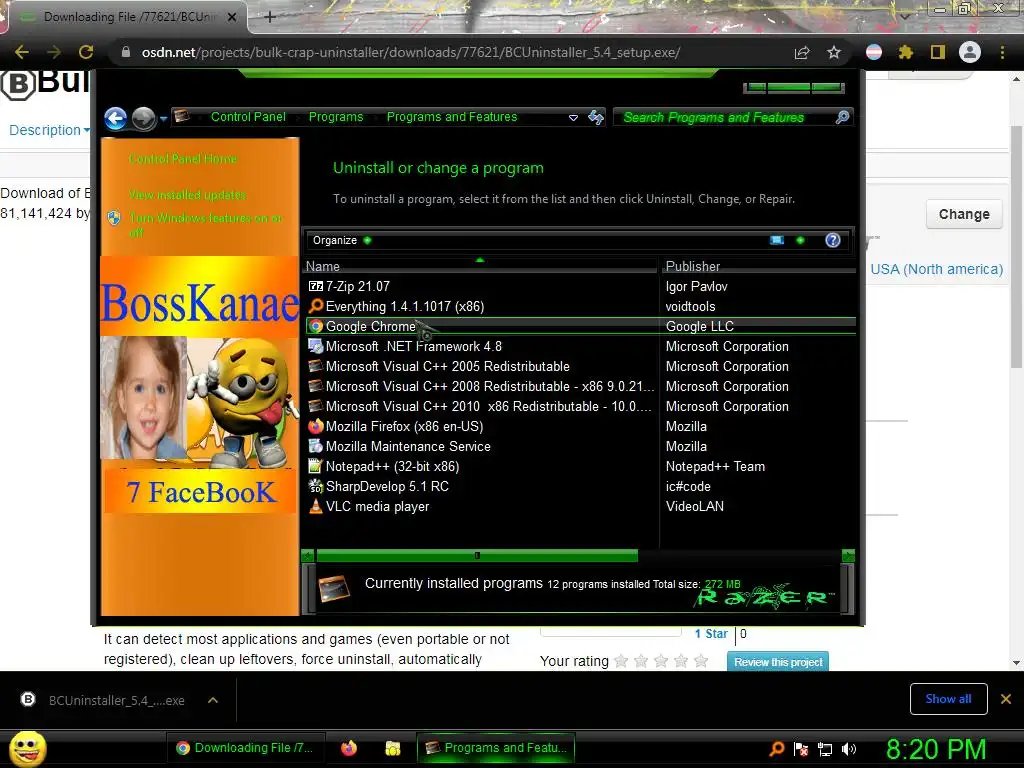
Task: Share this page from the address bar
Action: click(802, 52)
